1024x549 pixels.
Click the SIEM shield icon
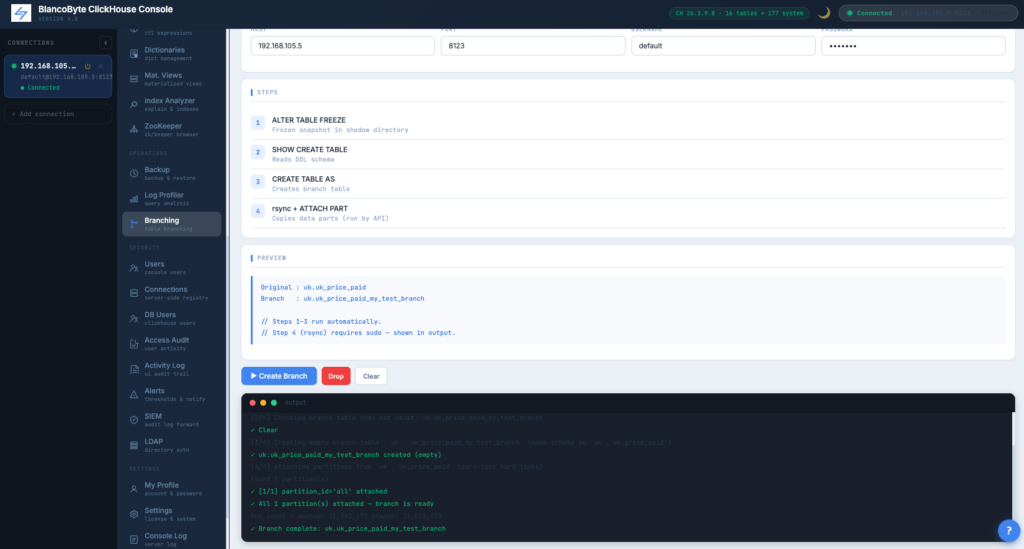(x=134, y=420)
